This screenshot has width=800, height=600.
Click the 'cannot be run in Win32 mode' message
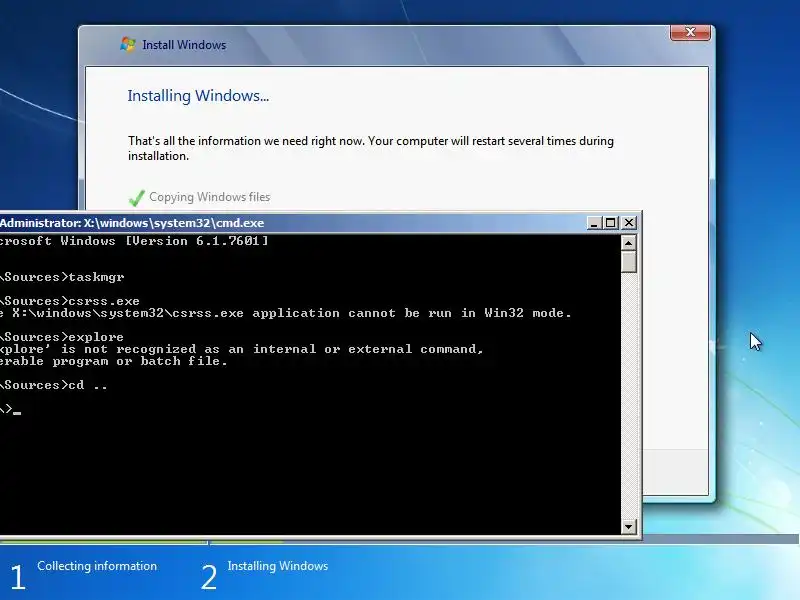(x=286, y=313)
